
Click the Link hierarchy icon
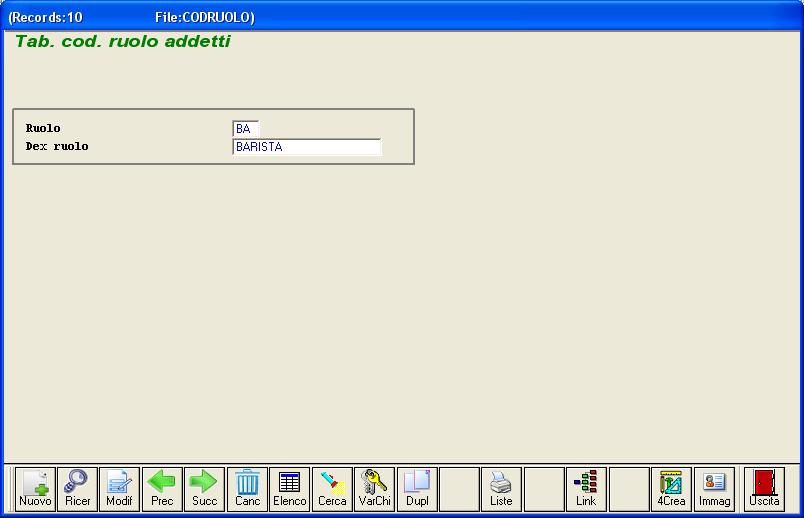(x=586, y=488)
